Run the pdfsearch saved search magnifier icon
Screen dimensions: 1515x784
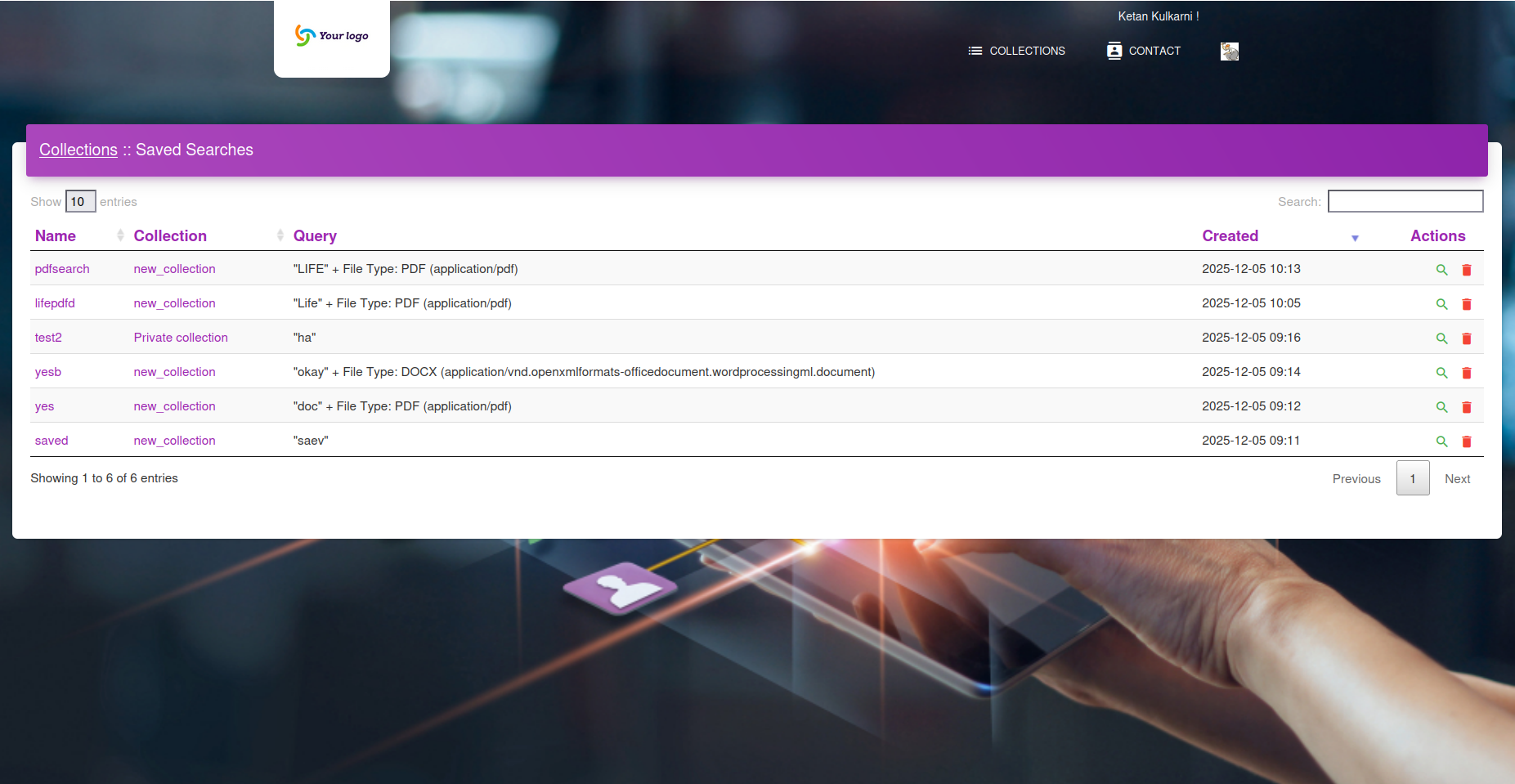point(1441,270)
